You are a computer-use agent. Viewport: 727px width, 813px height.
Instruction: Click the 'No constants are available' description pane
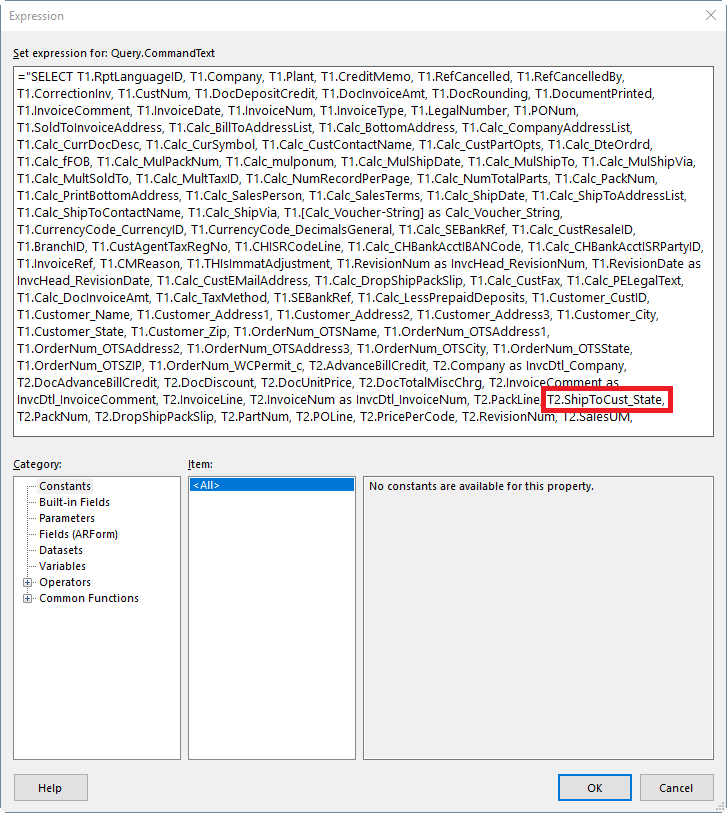[x=538, y=618]
